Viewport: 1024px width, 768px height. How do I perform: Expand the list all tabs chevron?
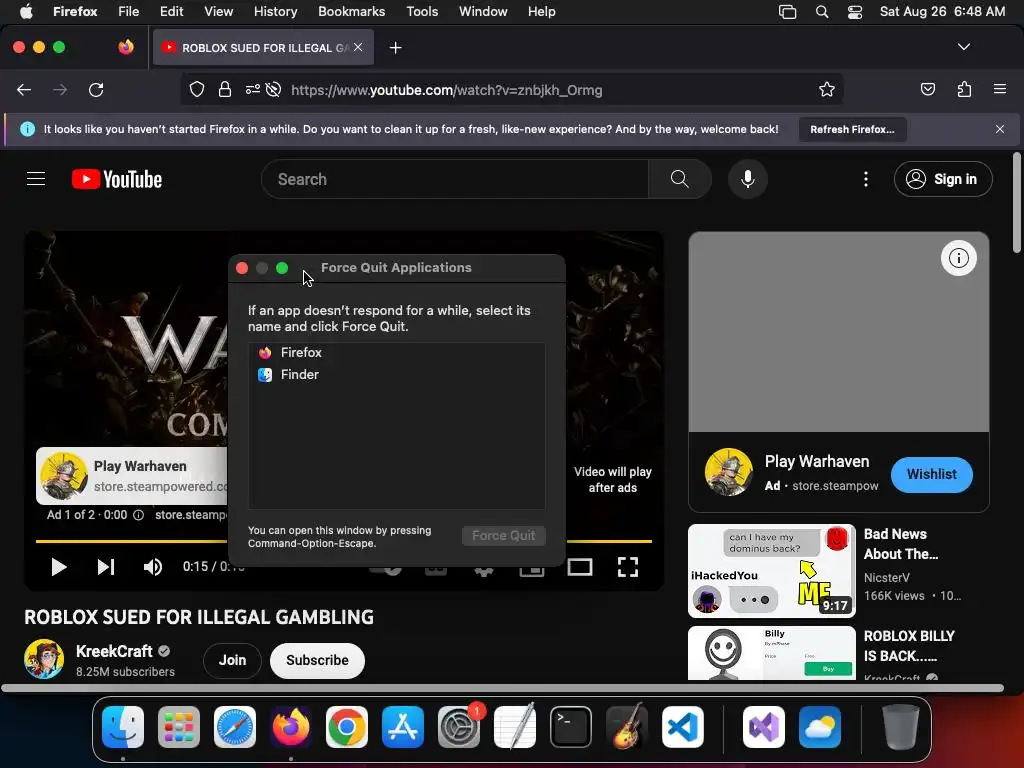coord(963,47)
